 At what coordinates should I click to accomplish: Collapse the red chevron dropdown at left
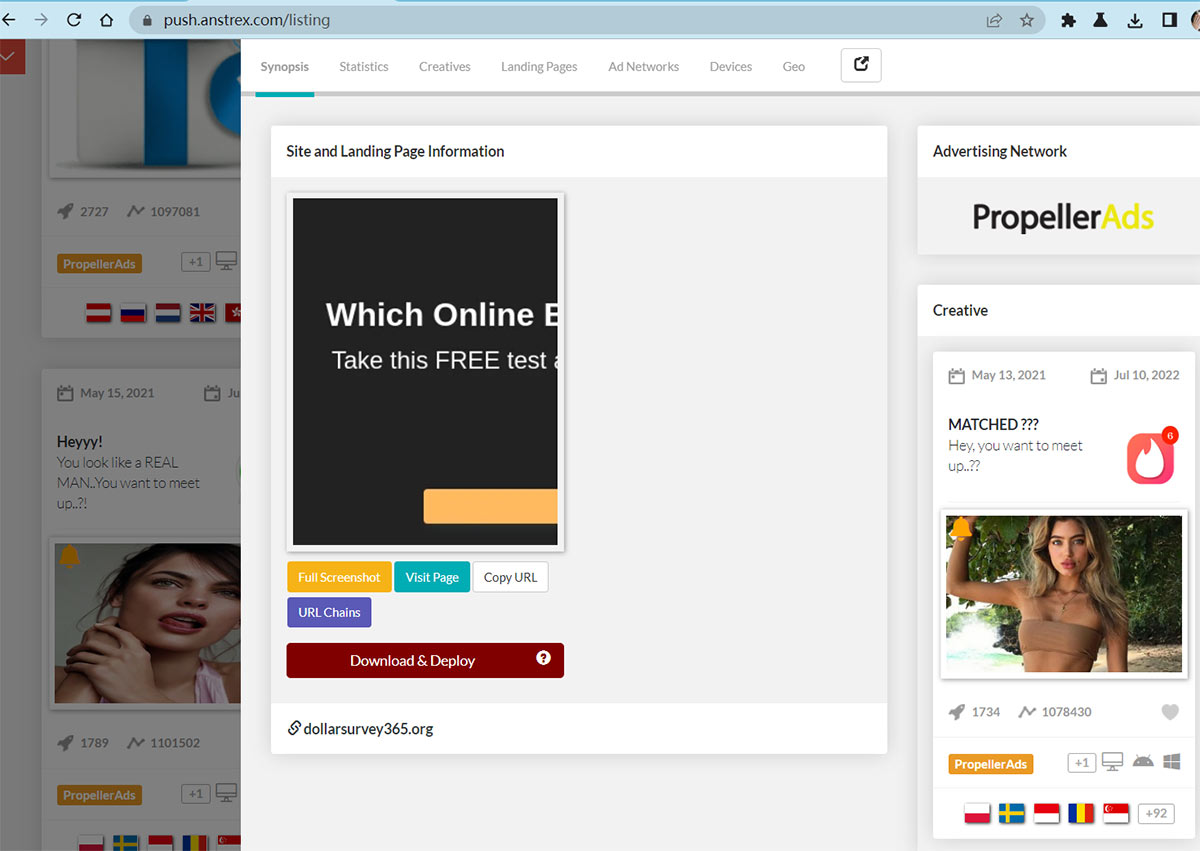click(9, 56)
